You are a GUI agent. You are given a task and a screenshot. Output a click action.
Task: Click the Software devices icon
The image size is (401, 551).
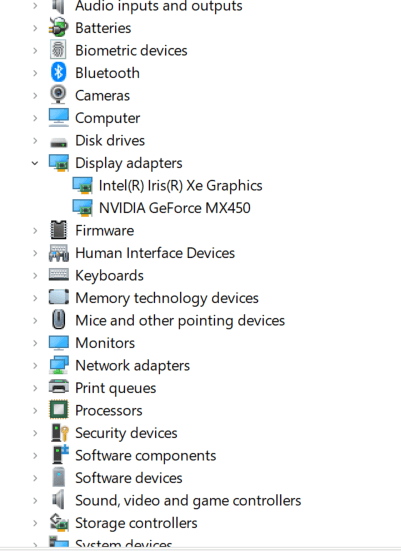[58, 477]
